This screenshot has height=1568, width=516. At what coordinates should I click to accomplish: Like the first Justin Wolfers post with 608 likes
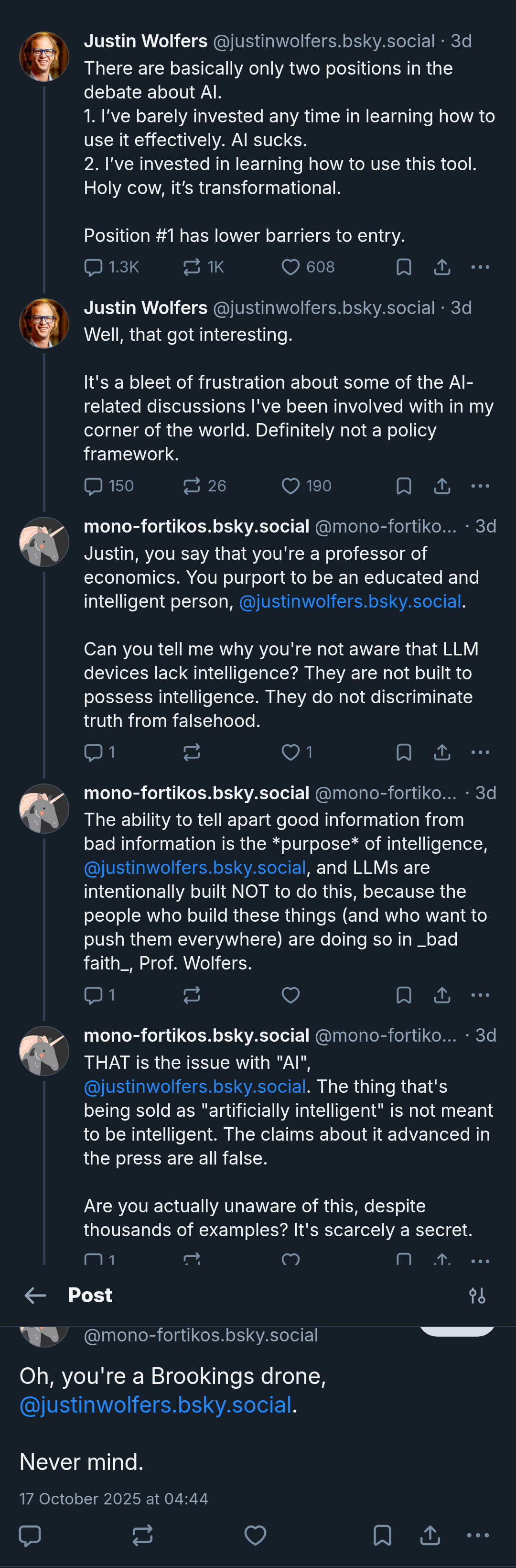tap(291, 267)
